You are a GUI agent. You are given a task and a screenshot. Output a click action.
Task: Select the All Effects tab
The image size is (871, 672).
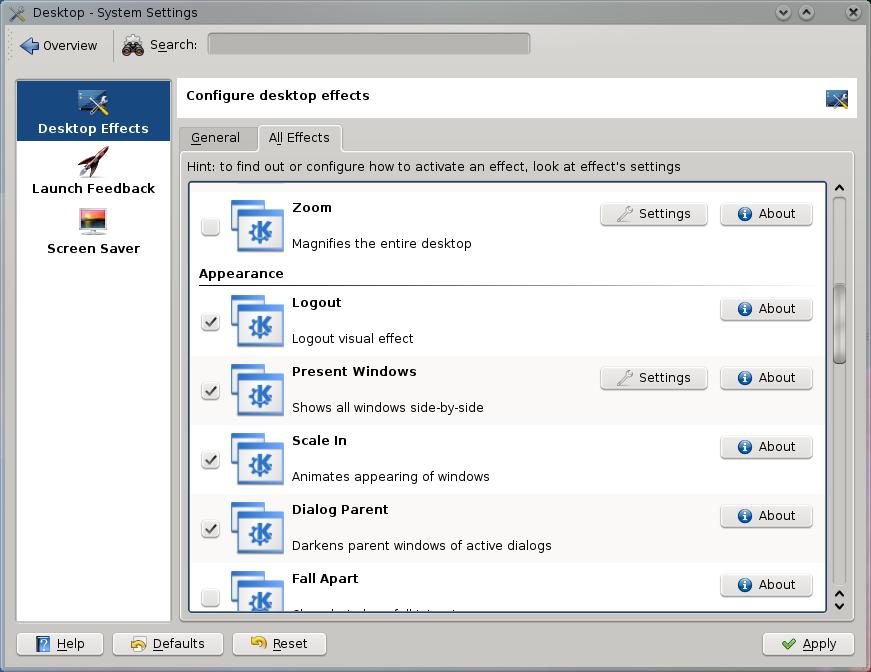point(299,138)
